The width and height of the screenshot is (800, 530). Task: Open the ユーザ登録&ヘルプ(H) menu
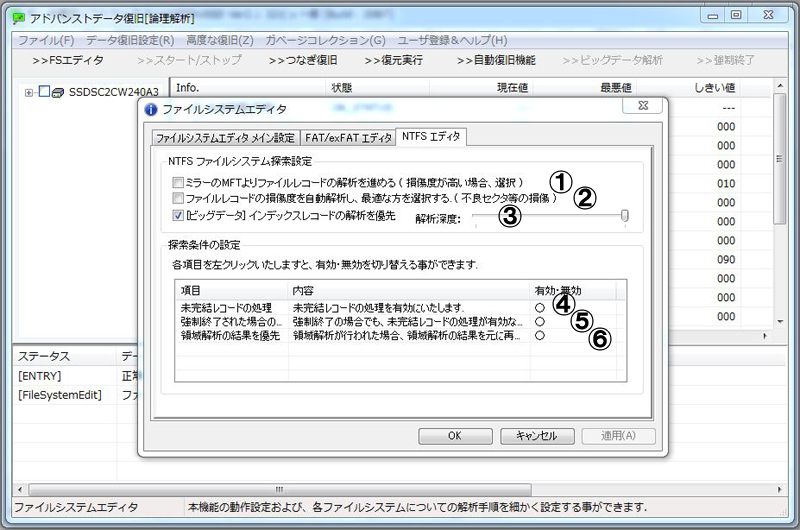click(452, 40)
